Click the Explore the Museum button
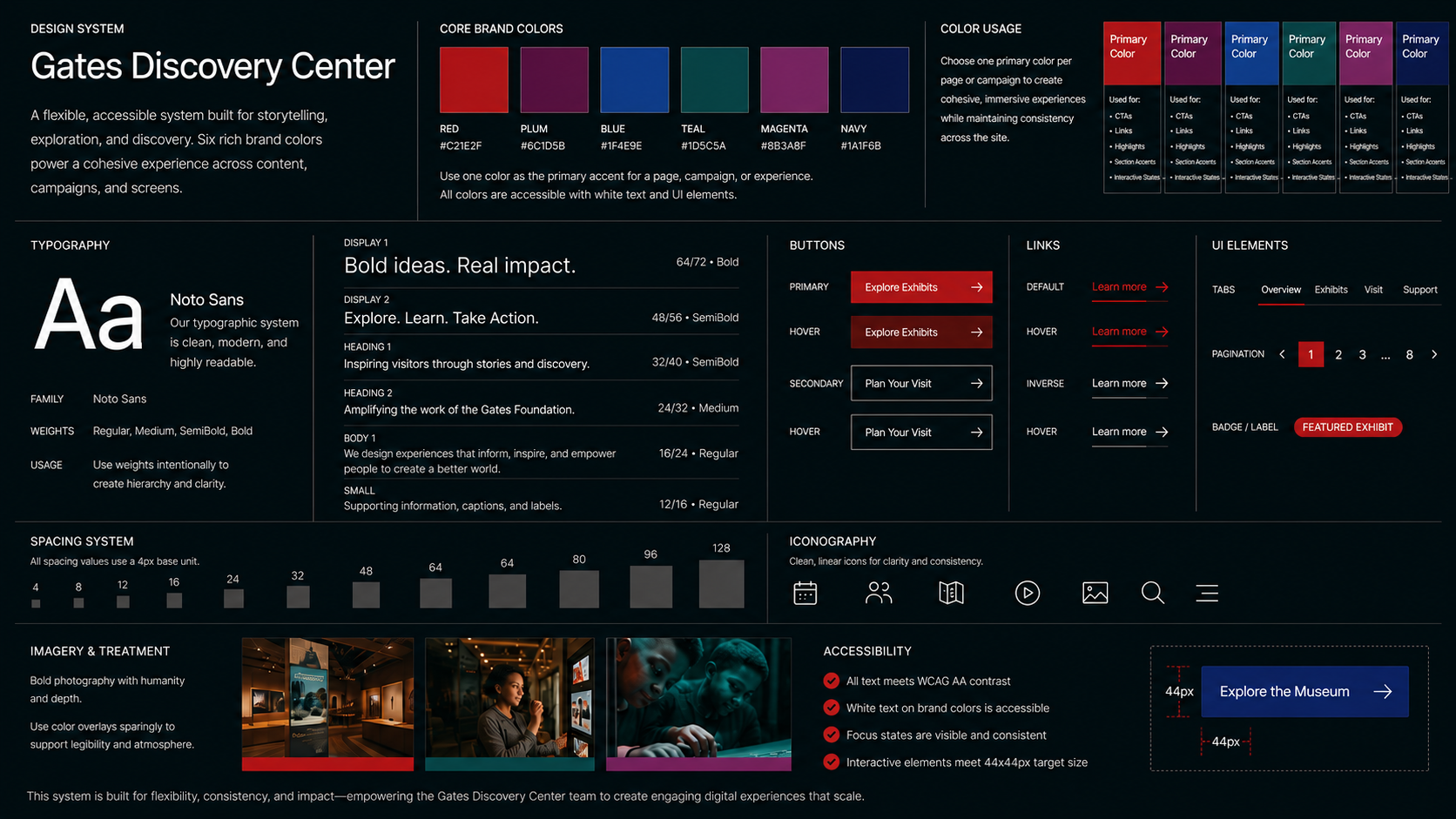 pos(1304,691)
